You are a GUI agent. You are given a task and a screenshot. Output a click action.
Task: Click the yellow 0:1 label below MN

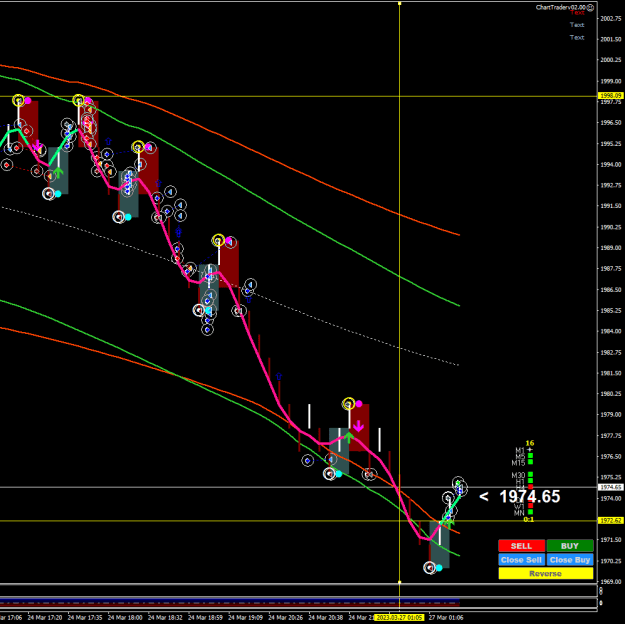(529, 519)
